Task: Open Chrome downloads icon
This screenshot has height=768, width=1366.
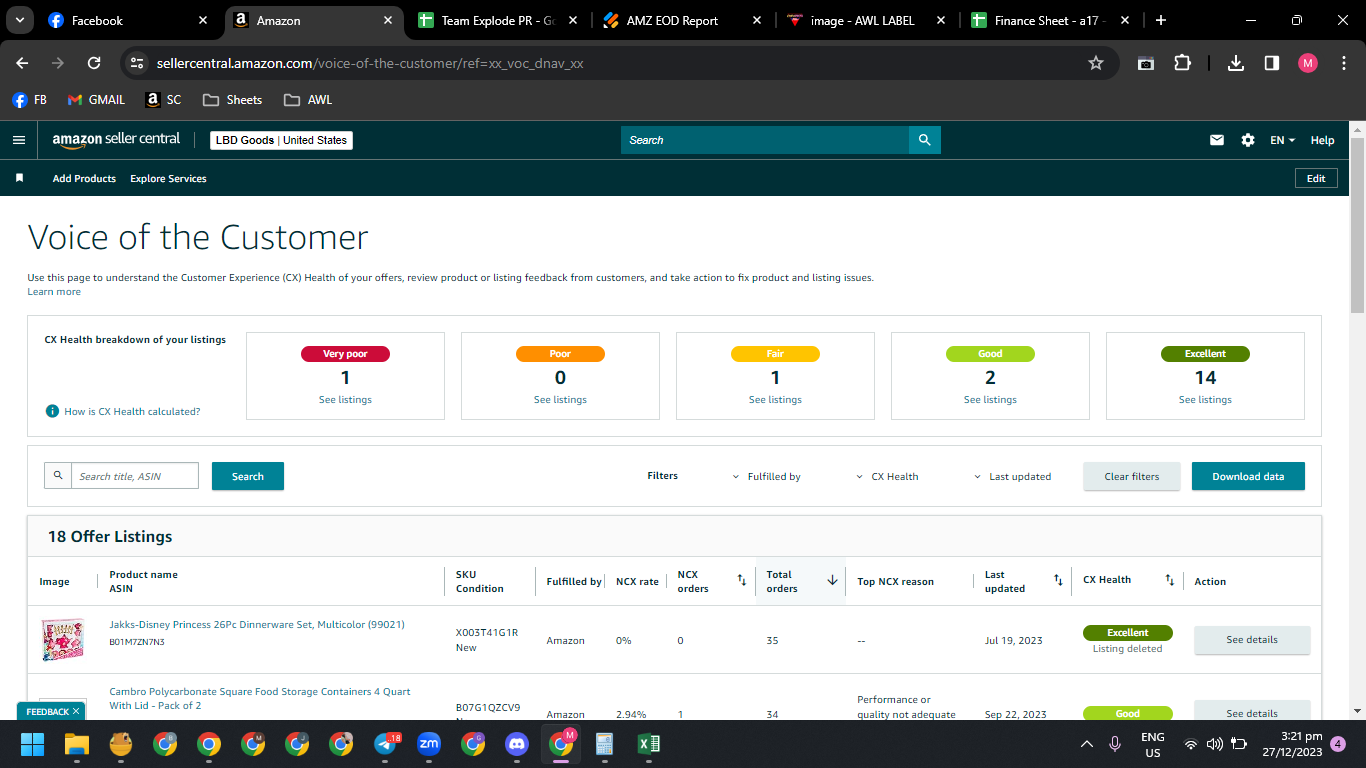Action: click(x=1236, y=63)
